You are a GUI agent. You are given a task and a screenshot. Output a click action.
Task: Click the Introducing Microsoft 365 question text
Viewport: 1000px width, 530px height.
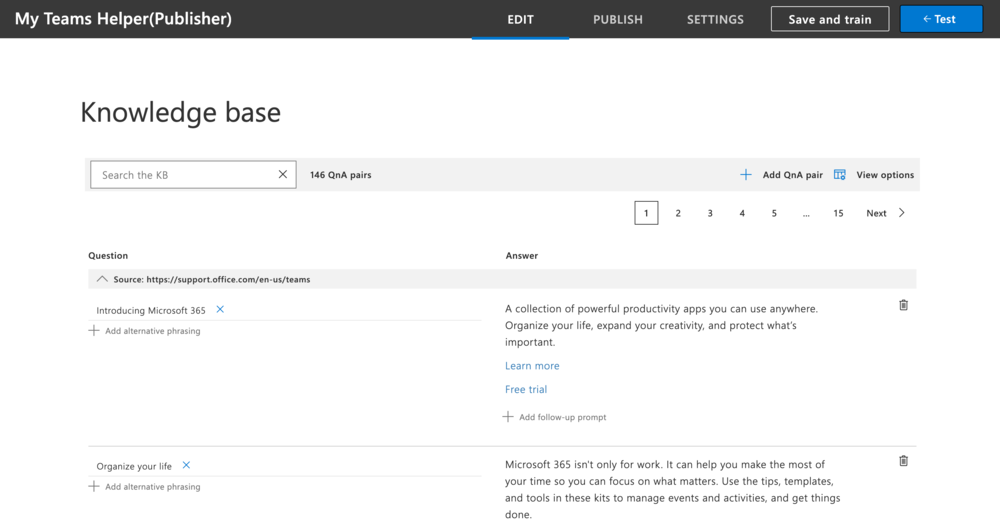(x=151, y=311)
